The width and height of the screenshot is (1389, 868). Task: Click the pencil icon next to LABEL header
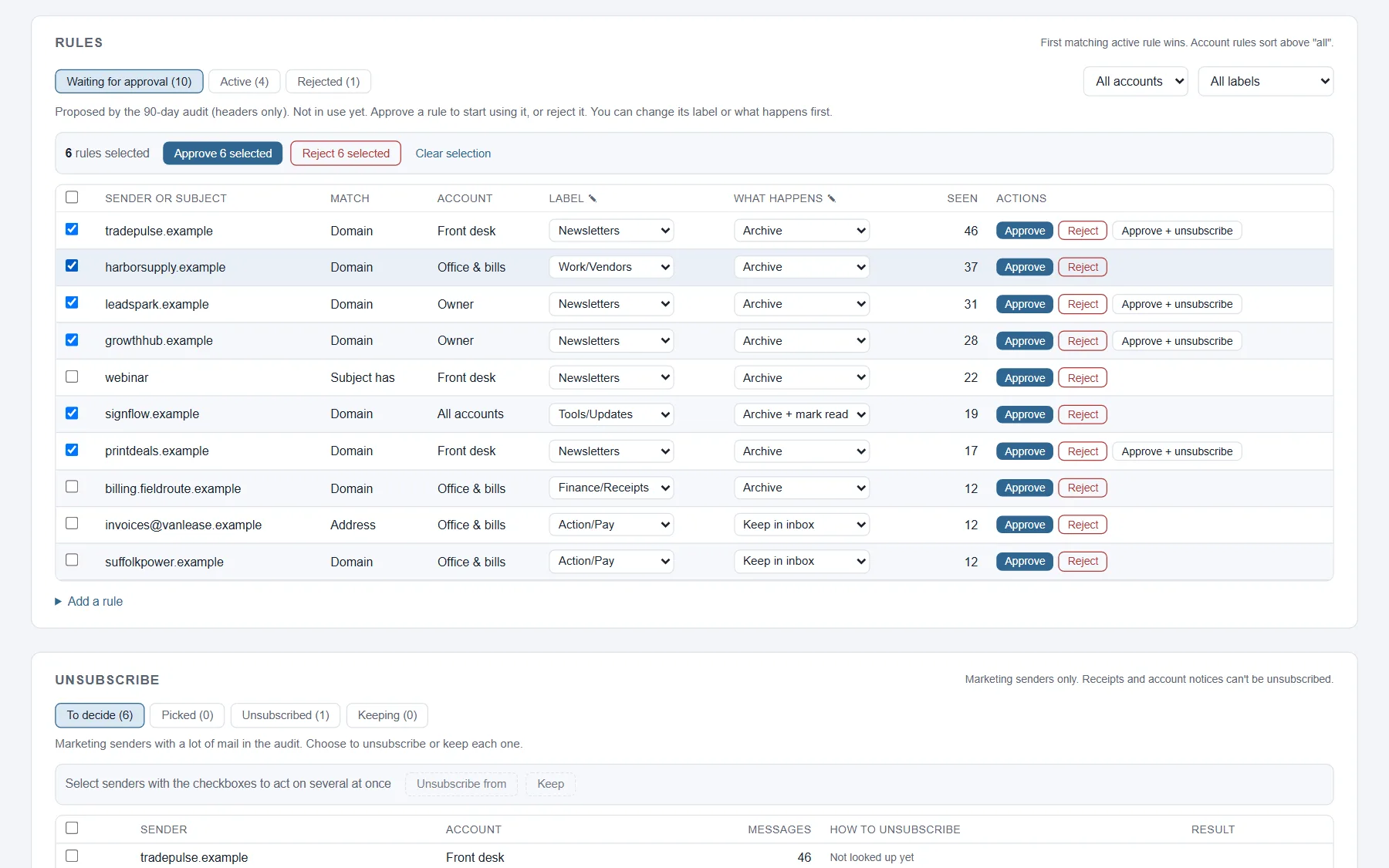(x=593, y=198)
